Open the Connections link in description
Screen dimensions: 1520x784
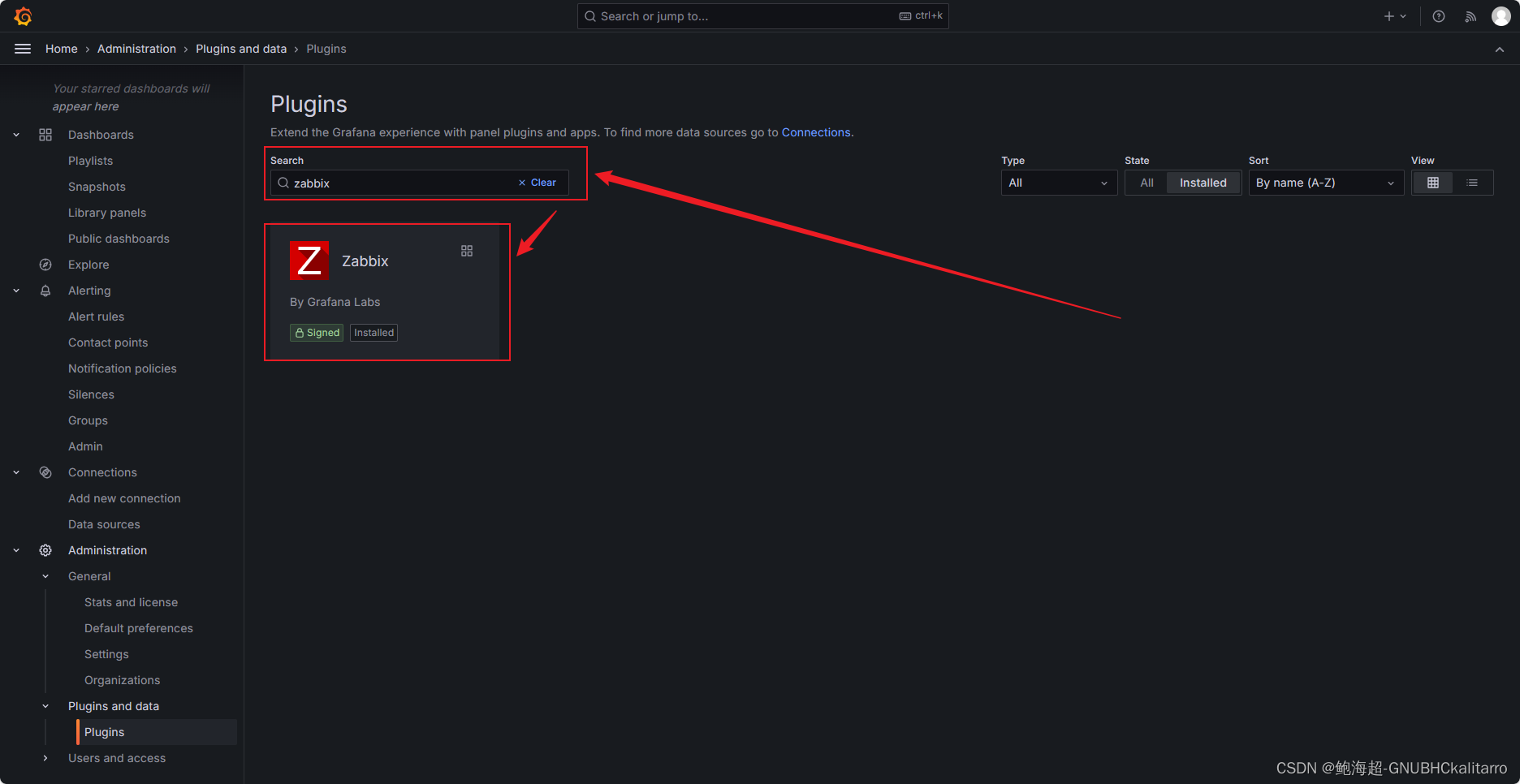point(816,132)
